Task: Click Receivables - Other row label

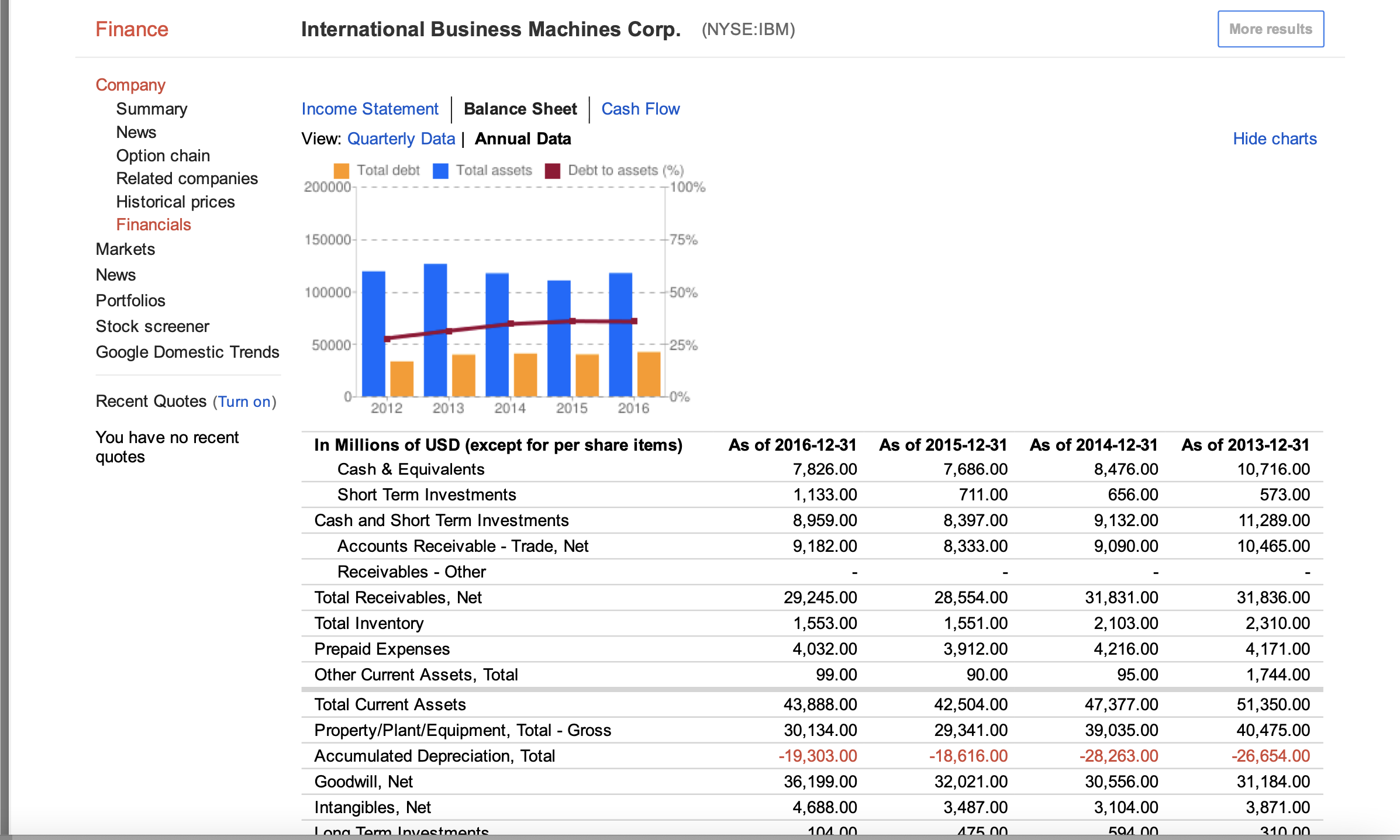Action: pos(411,572)
